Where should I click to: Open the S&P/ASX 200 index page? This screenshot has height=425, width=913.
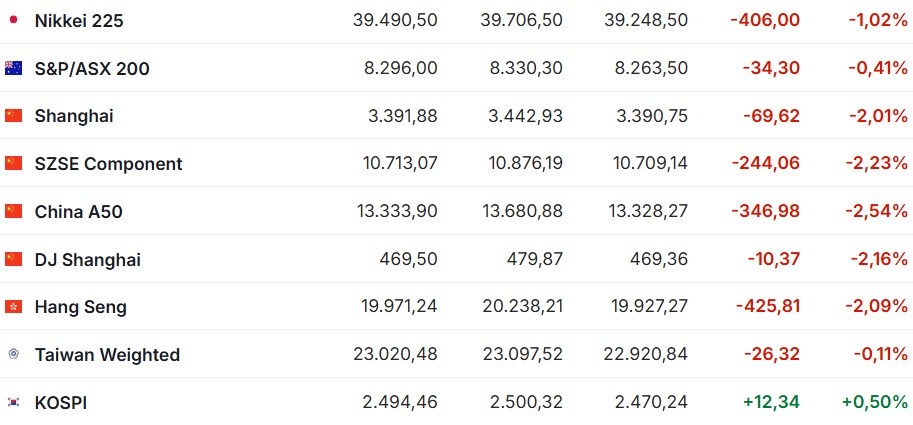(x=92, y=69)
